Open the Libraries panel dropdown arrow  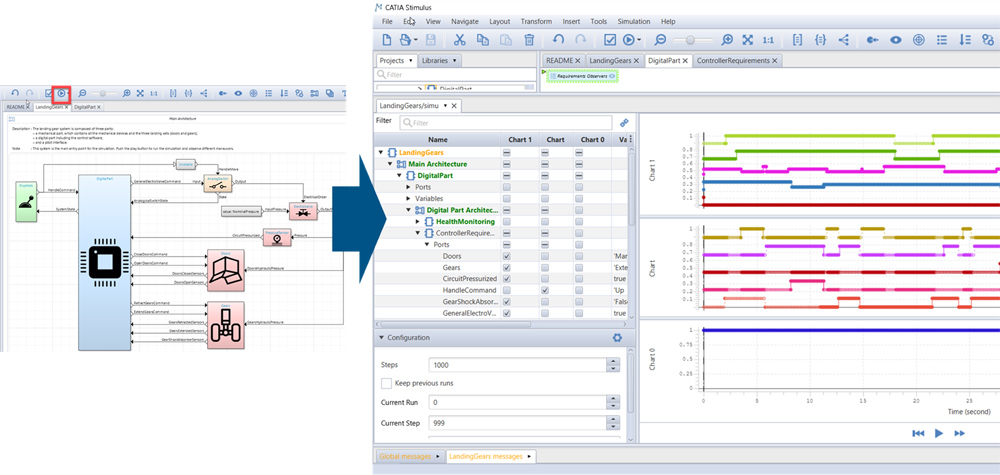(453, 61)
